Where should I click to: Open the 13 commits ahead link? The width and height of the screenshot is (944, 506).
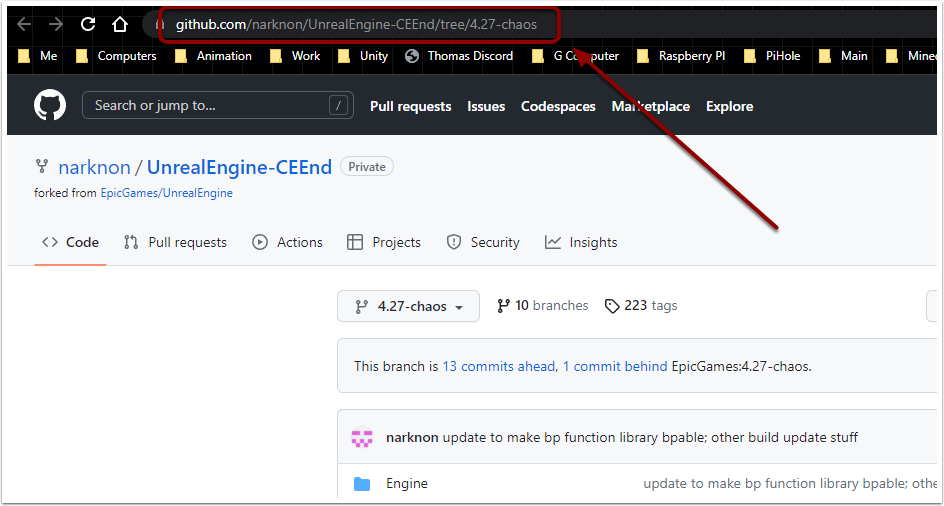pos(498,366)
